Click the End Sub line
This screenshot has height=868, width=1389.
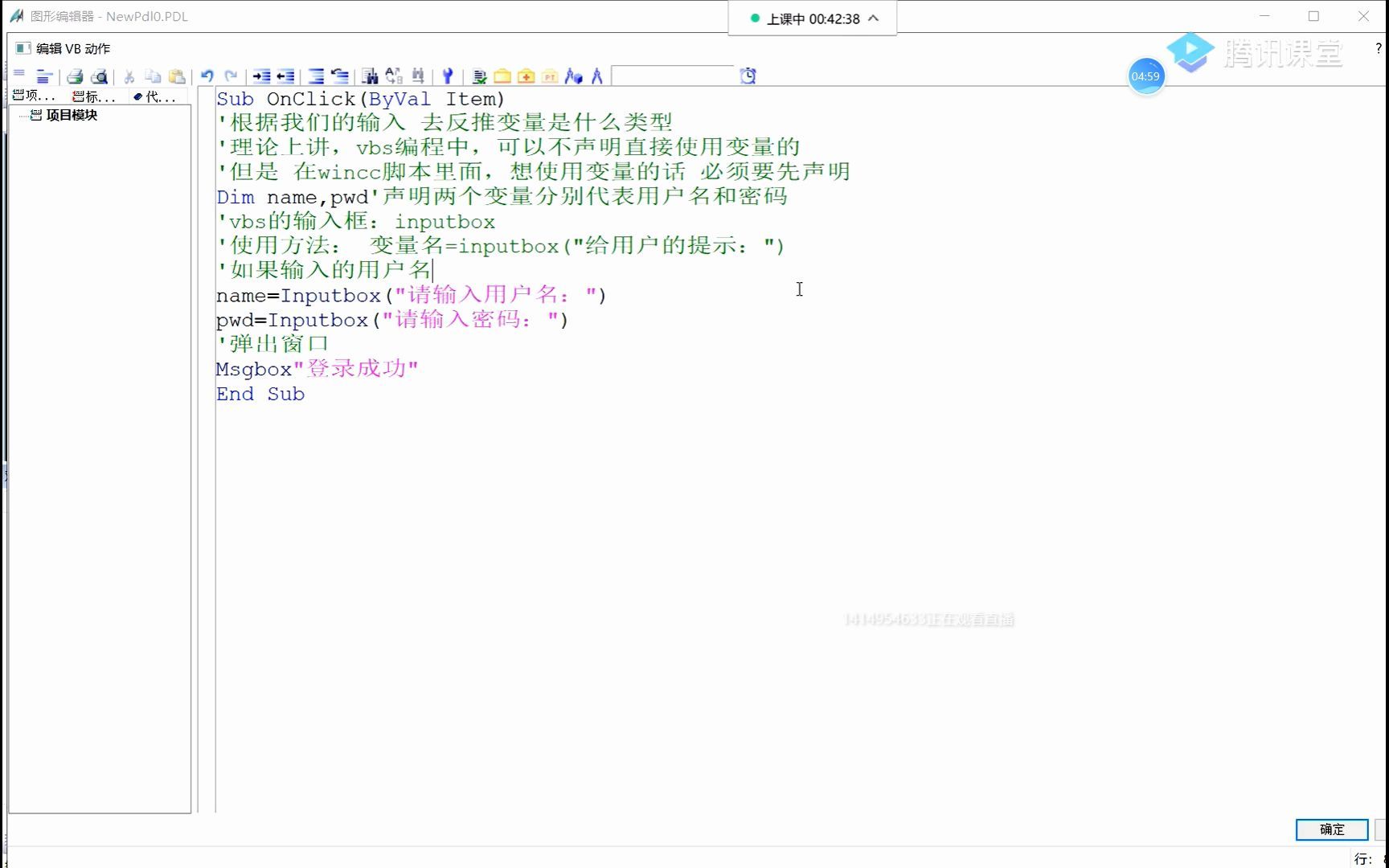(260, 394)
